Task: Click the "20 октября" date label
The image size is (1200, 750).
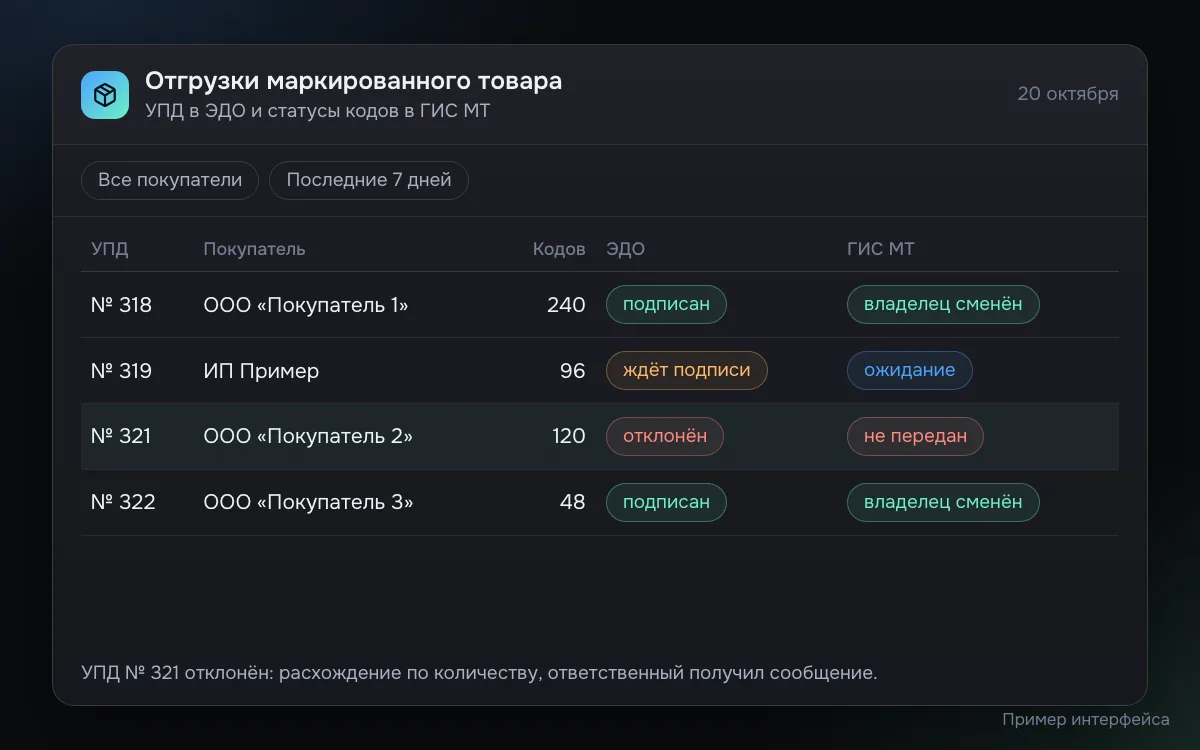Action: [x=1068, y=94]
